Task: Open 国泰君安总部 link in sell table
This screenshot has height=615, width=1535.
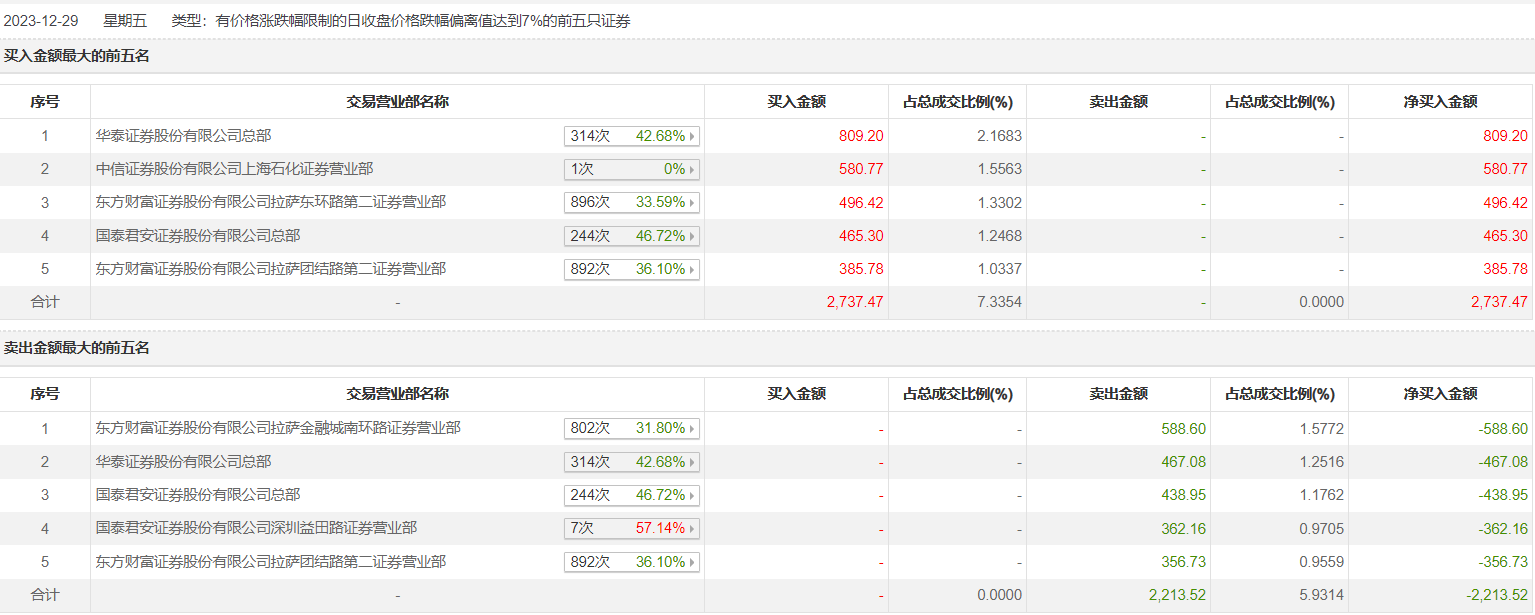Action: point(197,495)
